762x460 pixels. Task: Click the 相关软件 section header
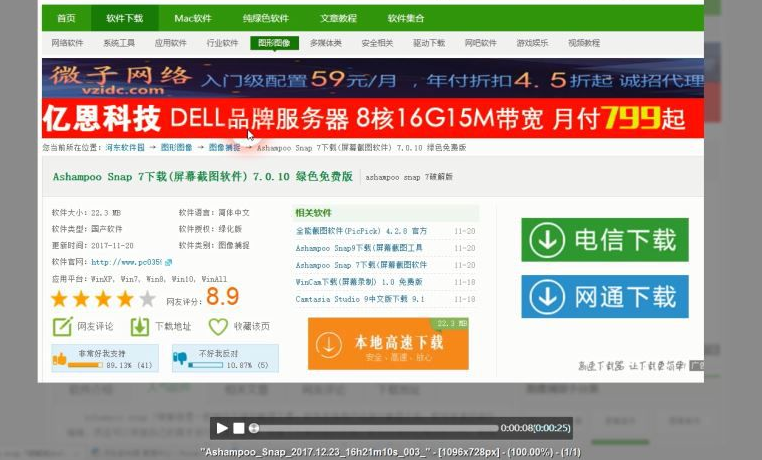click(313, 213)
